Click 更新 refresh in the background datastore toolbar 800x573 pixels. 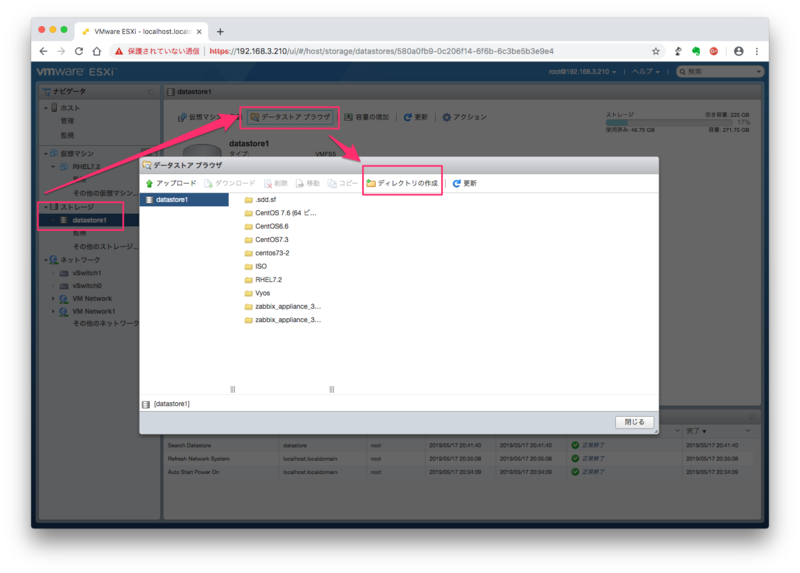(x=416, y=117)
